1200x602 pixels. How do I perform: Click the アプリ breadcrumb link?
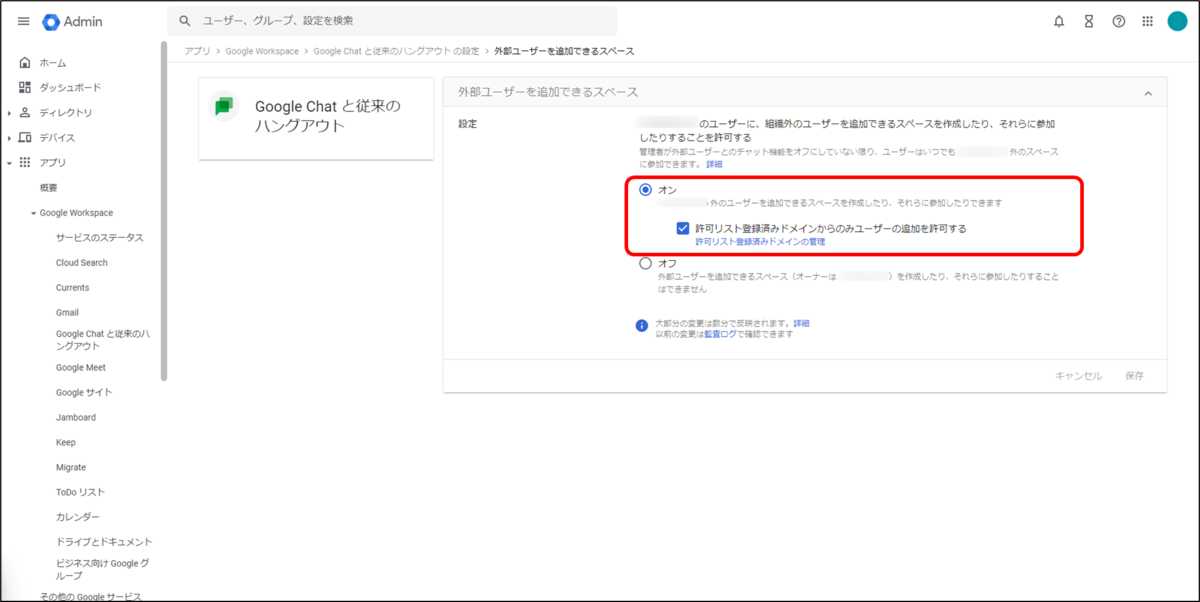[197, 51]
